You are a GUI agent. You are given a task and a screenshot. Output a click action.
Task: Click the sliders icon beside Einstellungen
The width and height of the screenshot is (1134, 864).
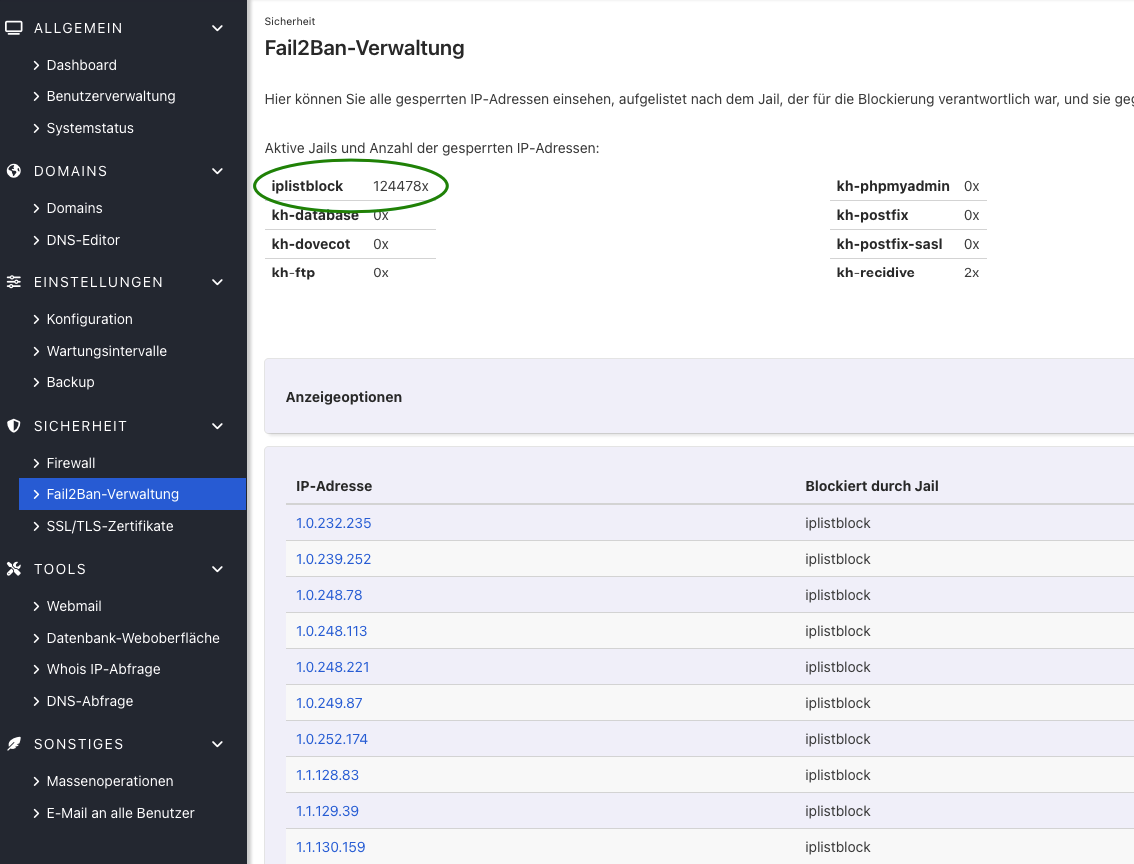coord(14,282)
